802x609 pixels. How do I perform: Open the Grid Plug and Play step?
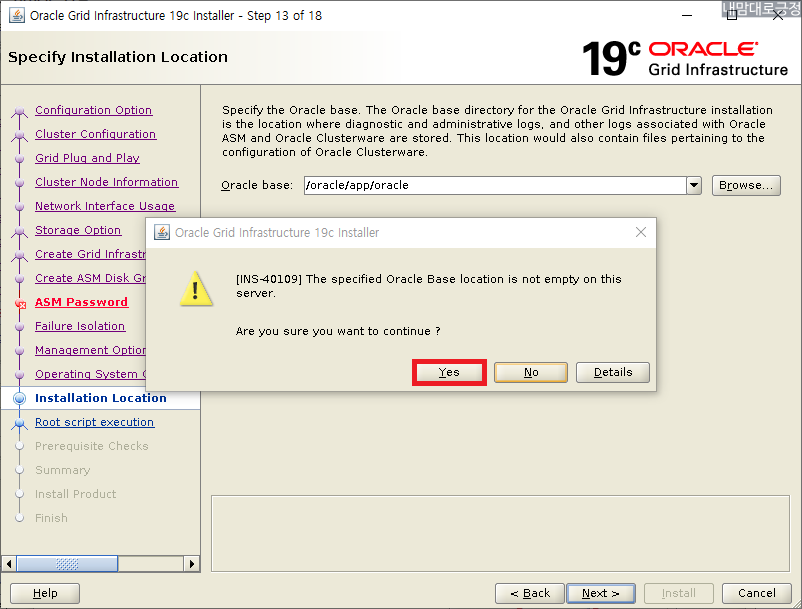coord(87,158)
